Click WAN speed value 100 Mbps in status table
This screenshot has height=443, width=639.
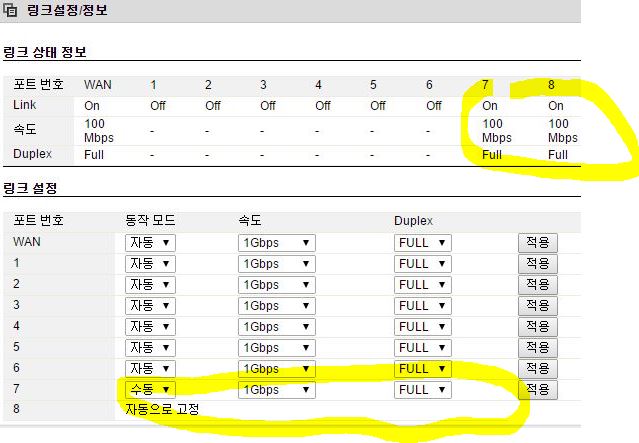click(99, 131)
